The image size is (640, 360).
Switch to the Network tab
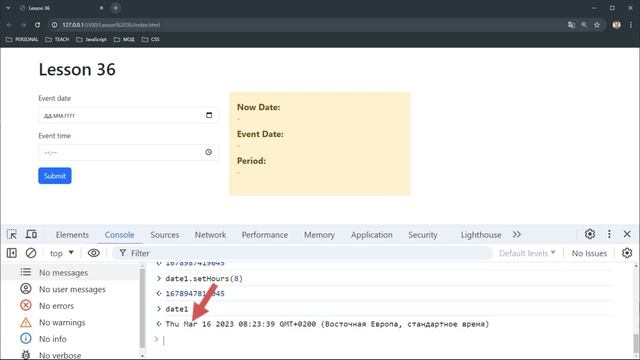210,235
